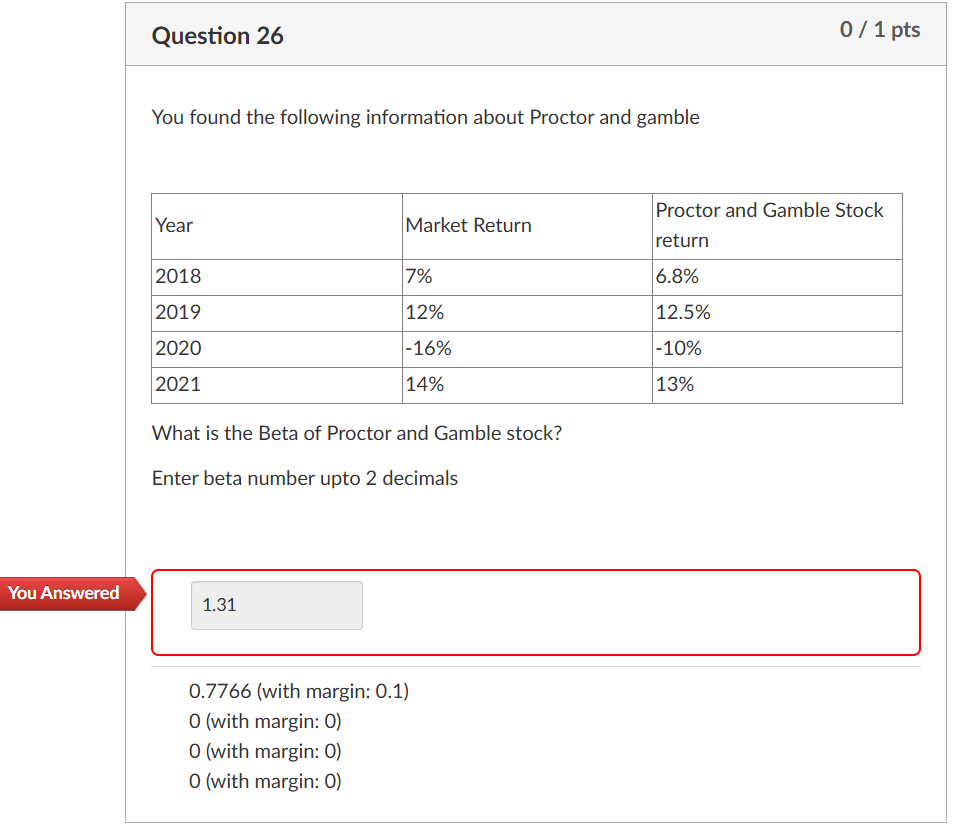Click the You Answered flag

pos(62,593)
